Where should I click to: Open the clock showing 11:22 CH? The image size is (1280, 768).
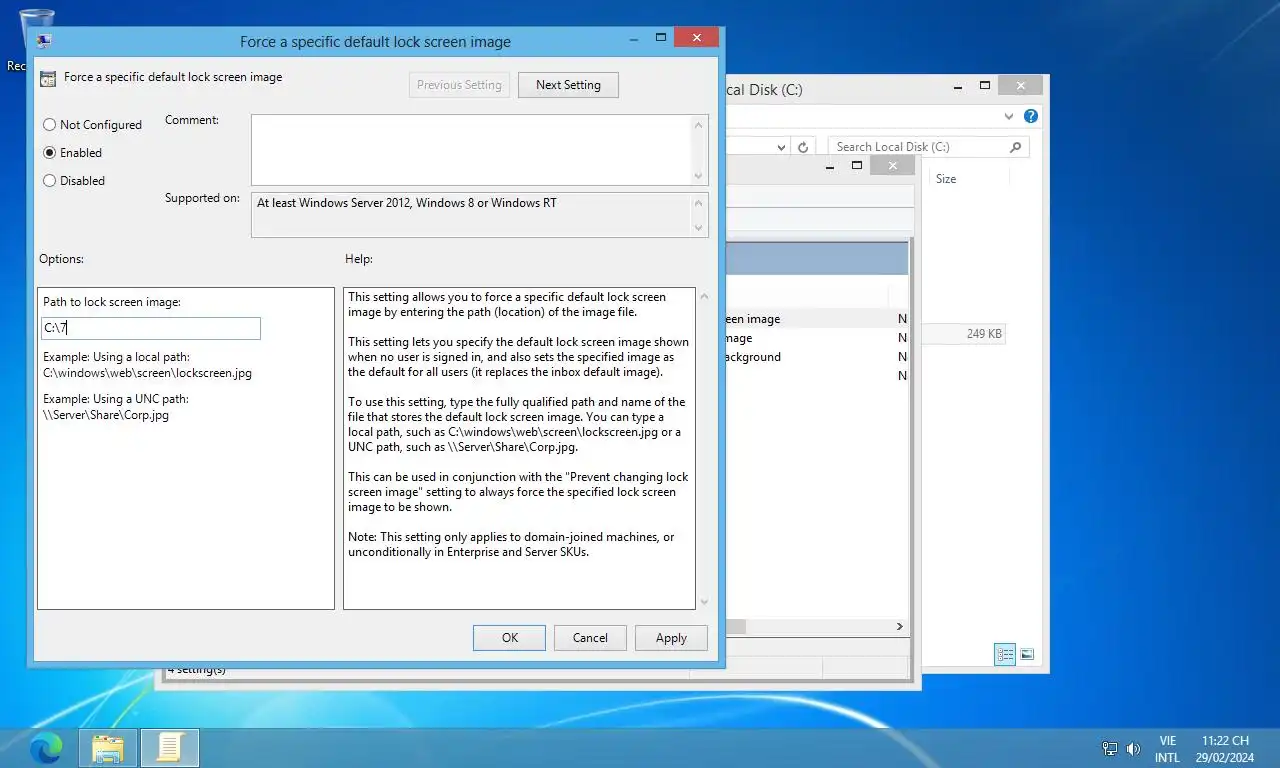click(1226, 749)
